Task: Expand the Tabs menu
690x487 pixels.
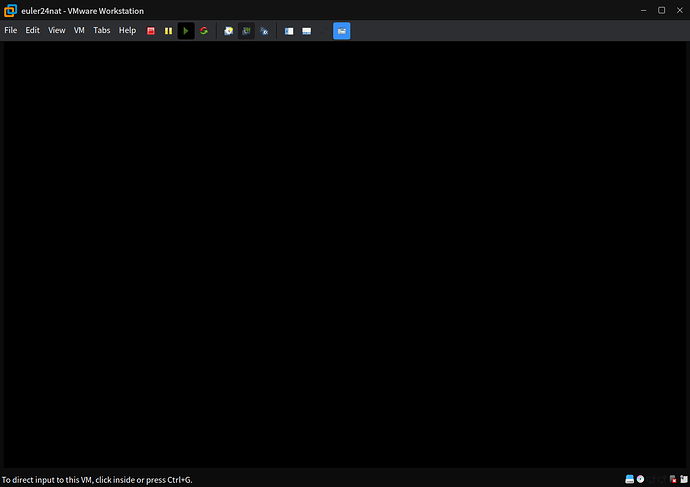Action: (x=102, y=31)
